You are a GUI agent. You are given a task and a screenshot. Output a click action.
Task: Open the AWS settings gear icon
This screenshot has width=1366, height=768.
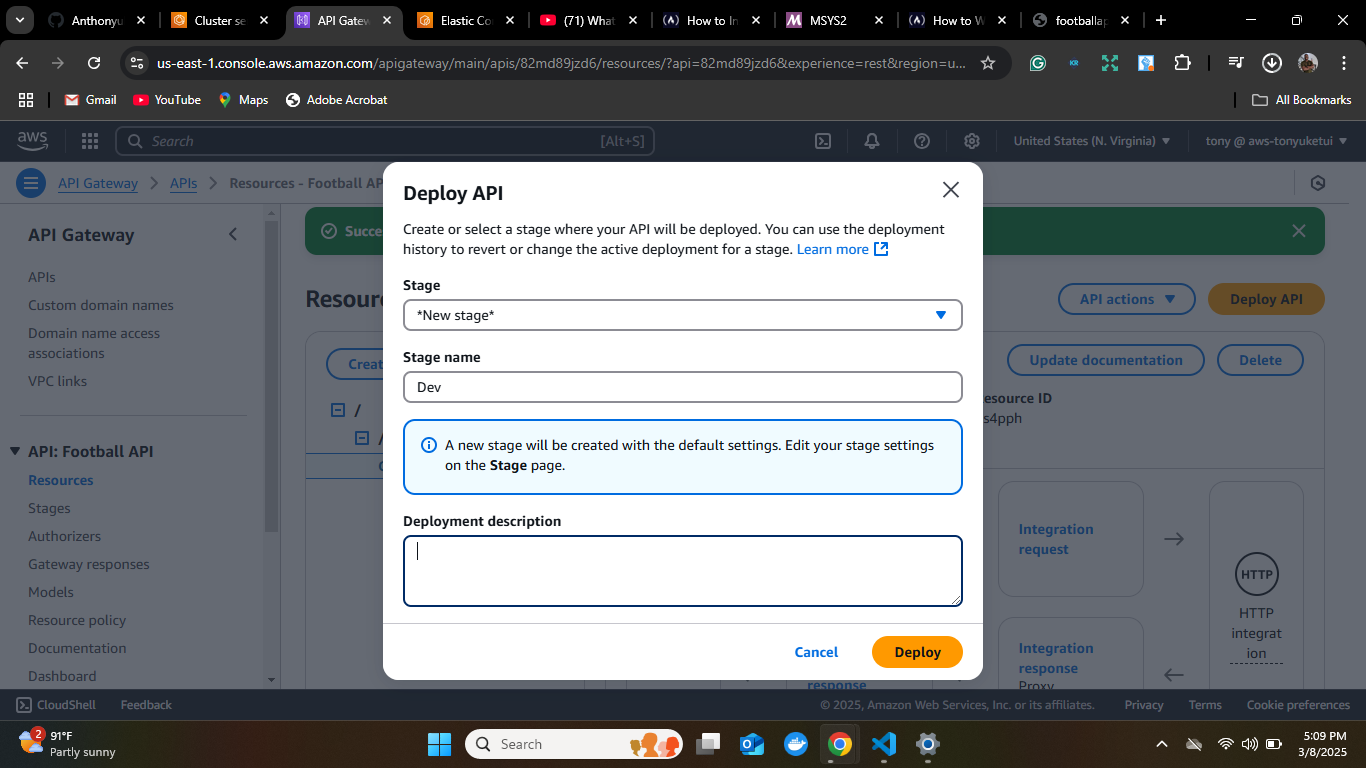click(971, 141)
